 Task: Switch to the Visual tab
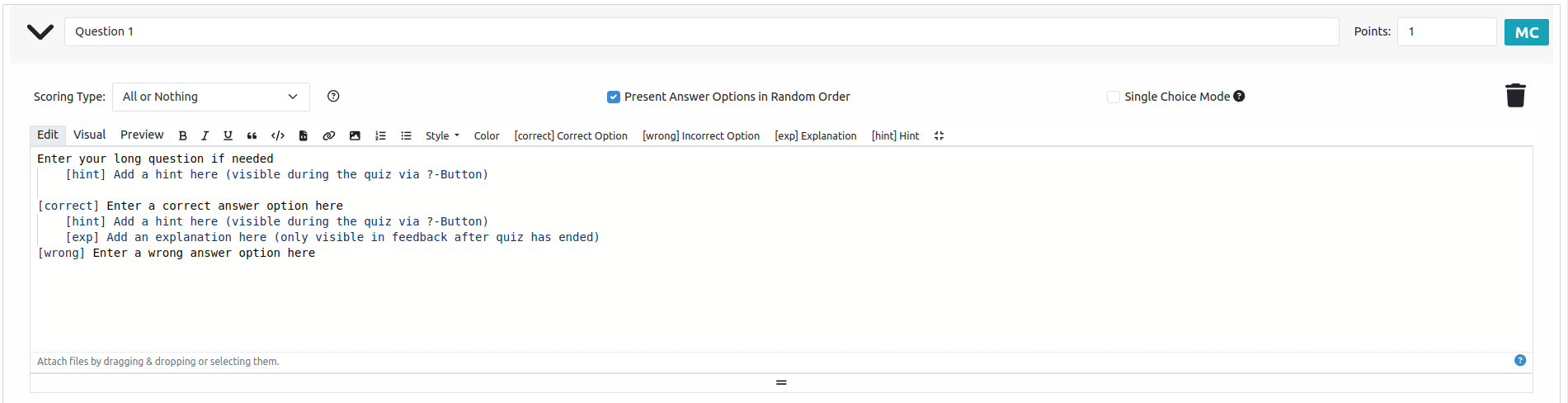click(x=89, y=135)
